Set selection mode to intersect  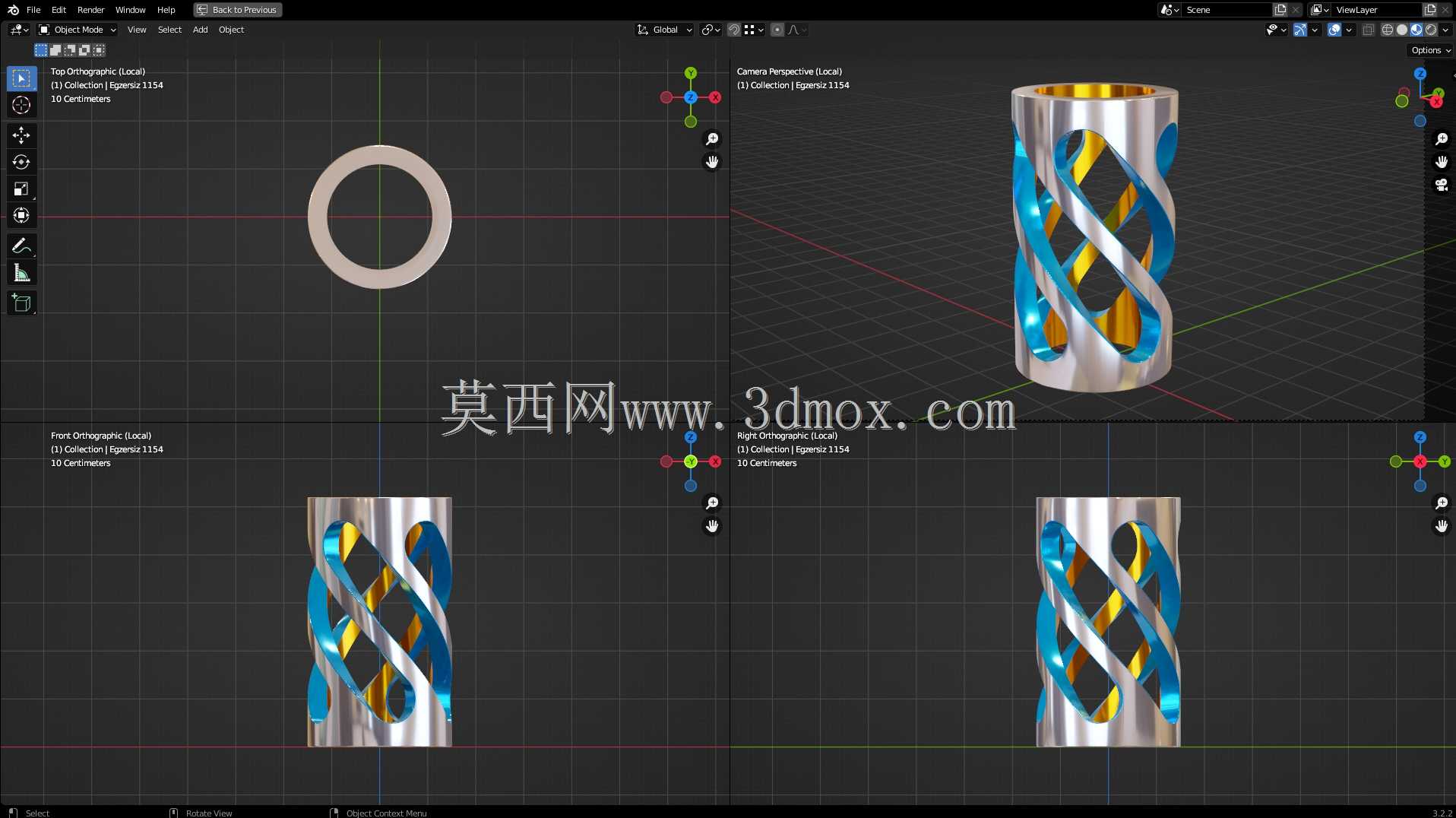tap(99, 50)
